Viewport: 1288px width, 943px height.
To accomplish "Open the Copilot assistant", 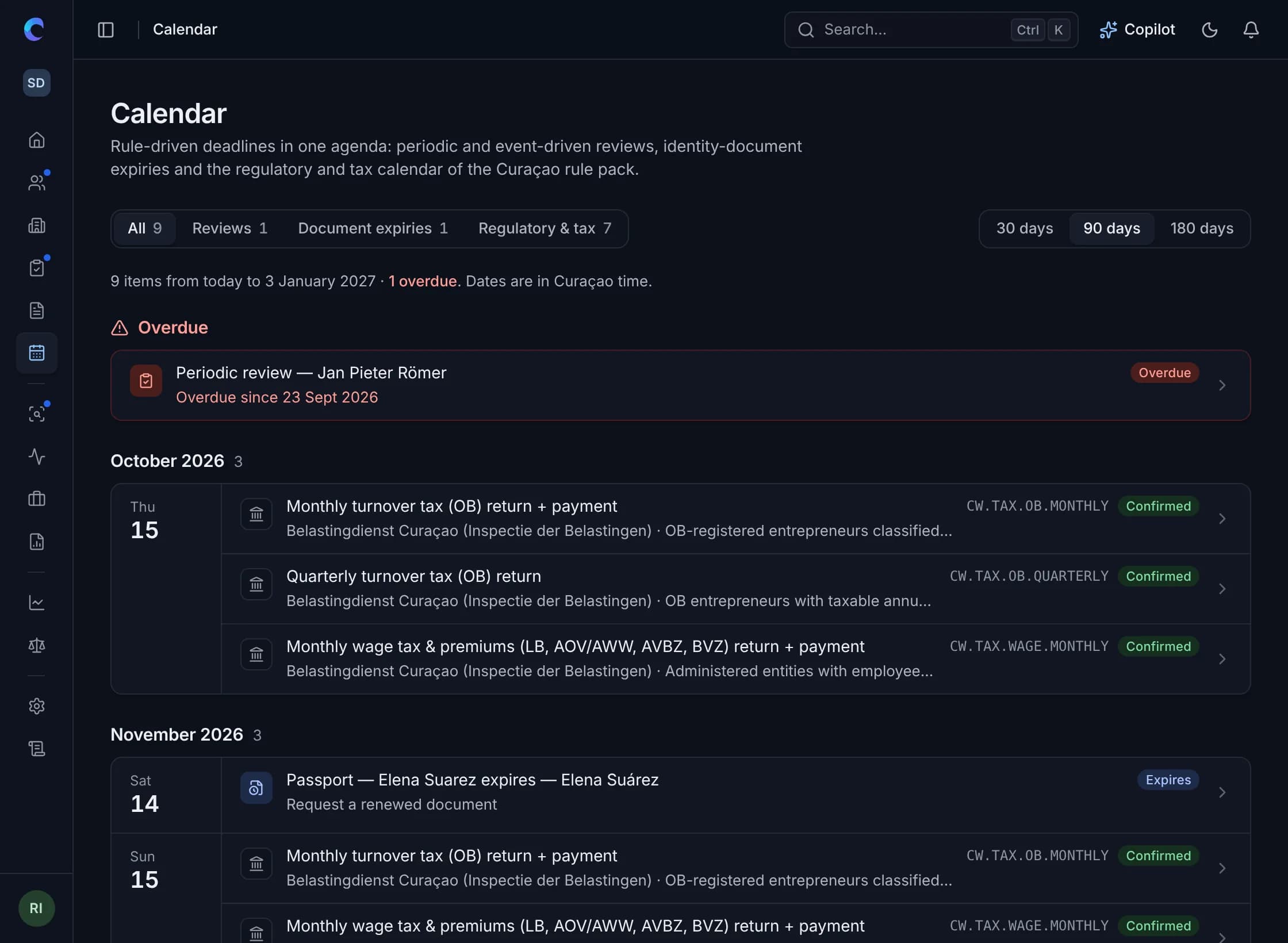I will click(1137, 30).
